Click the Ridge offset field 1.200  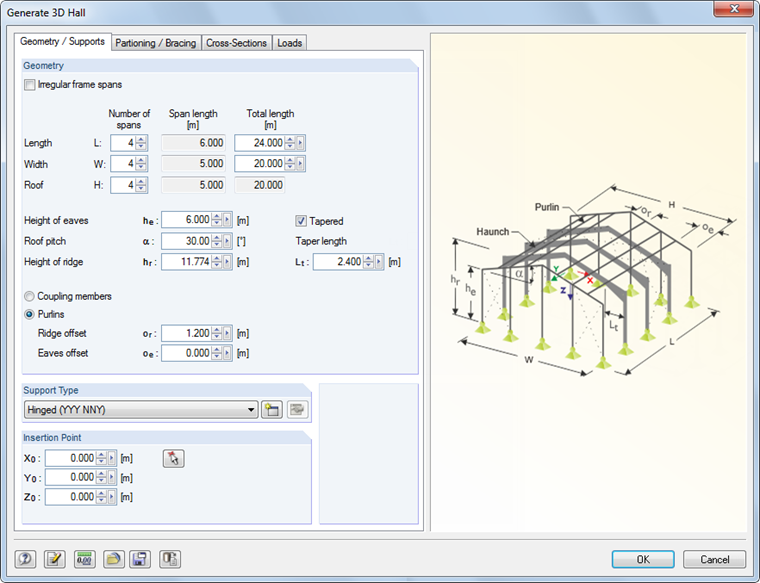[x=187, y=333]
